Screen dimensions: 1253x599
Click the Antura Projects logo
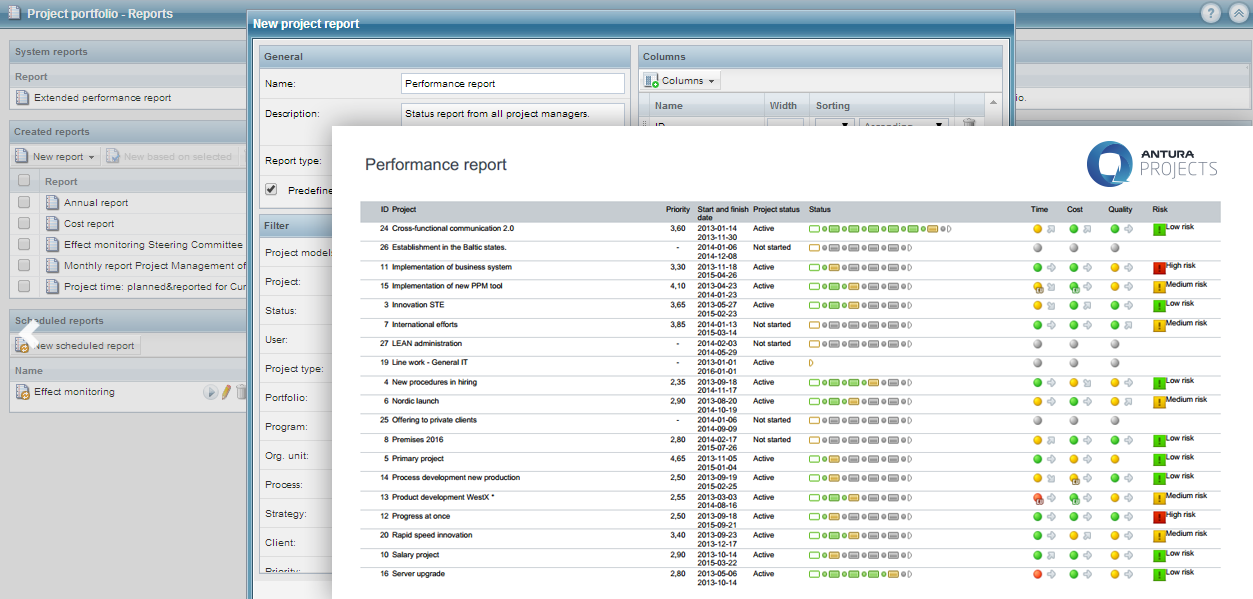(x=1153, y=163)
